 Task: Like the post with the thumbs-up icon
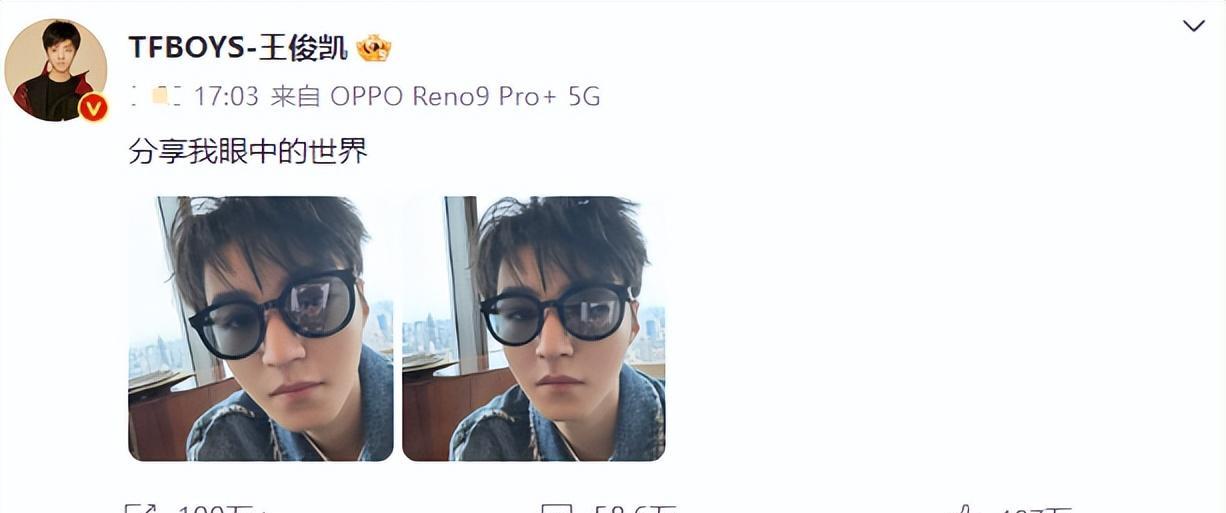point(962,509)
